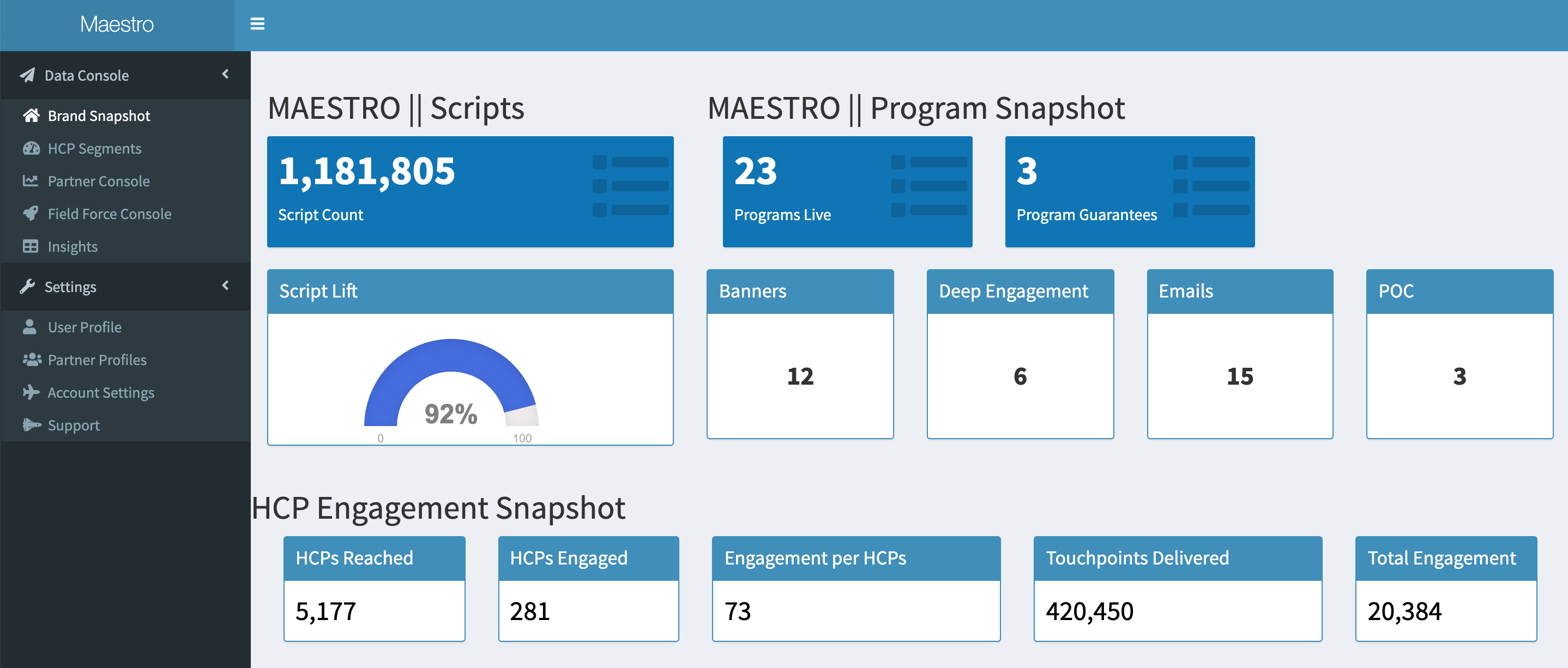Click the Maestro logo link
Viewport: 1568px width, 668px height.
coord(117,25)
